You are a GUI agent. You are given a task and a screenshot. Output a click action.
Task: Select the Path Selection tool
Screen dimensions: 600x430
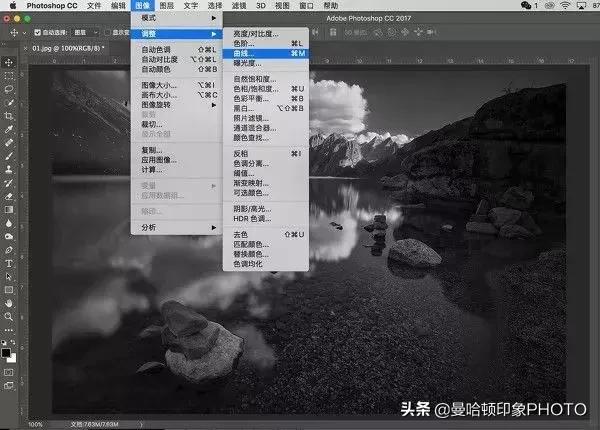tap(9, 277)
